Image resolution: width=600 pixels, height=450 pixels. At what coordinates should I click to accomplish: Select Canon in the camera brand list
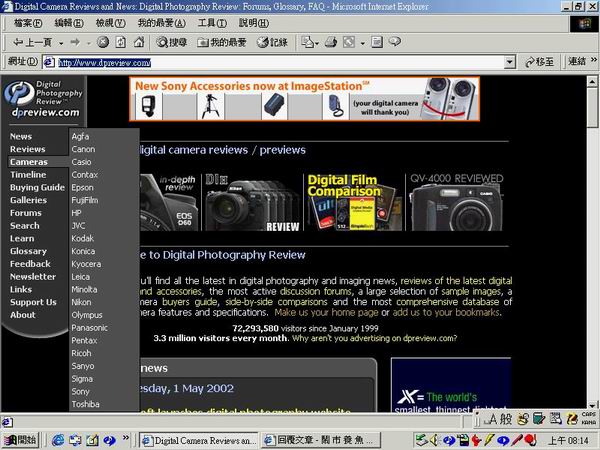[x=83, y=149]
